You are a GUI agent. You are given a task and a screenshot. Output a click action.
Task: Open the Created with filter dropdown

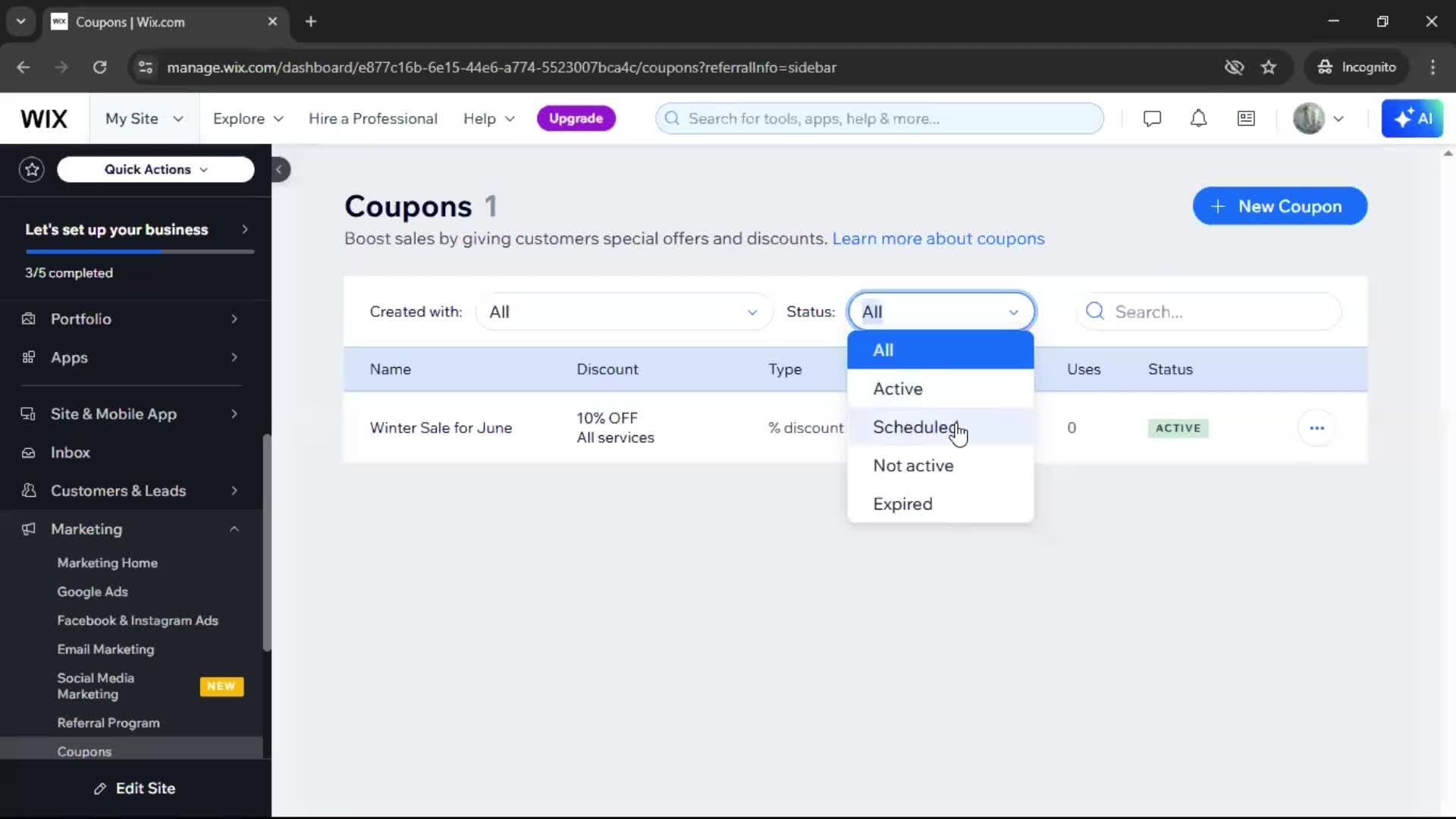(x=623, y=312)
